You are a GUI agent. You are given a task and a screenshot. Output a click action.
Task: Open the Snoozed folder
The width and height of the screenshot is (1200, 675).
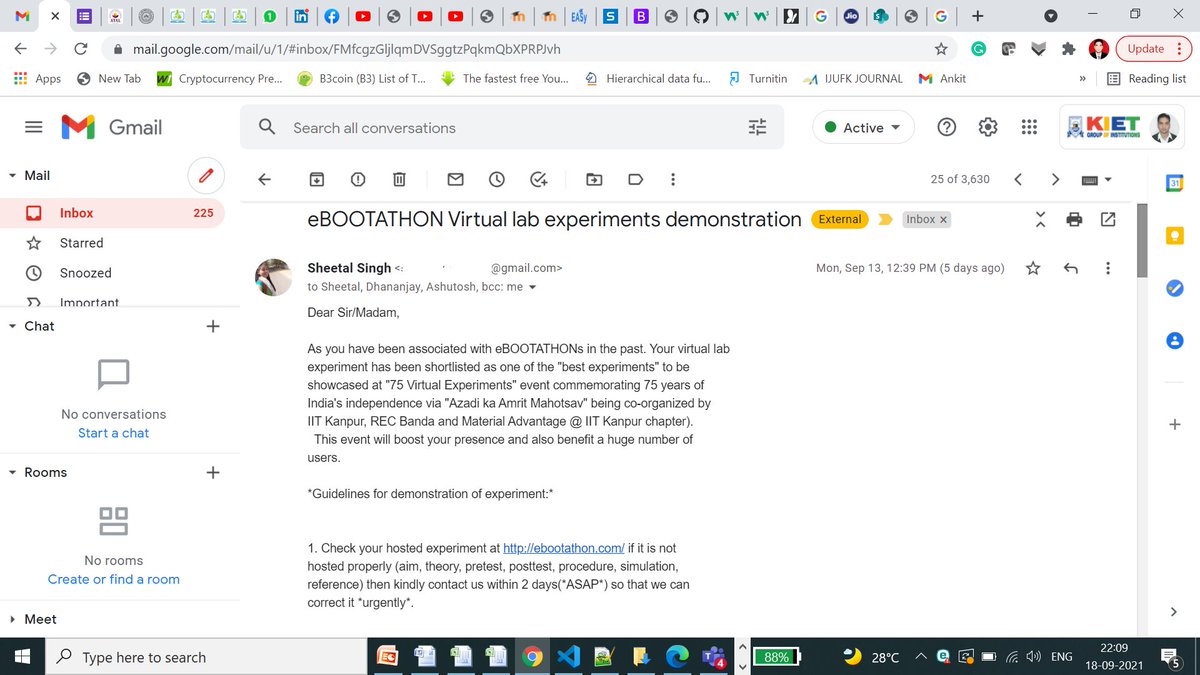(112, 273)
